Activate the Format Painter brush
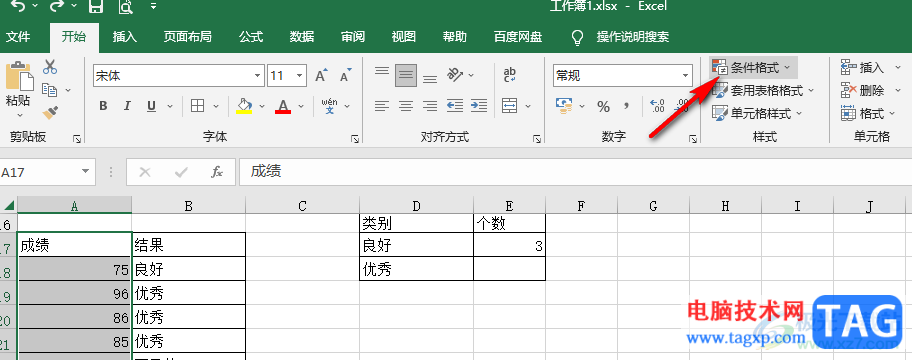The image size is (912, 360). 50,112
